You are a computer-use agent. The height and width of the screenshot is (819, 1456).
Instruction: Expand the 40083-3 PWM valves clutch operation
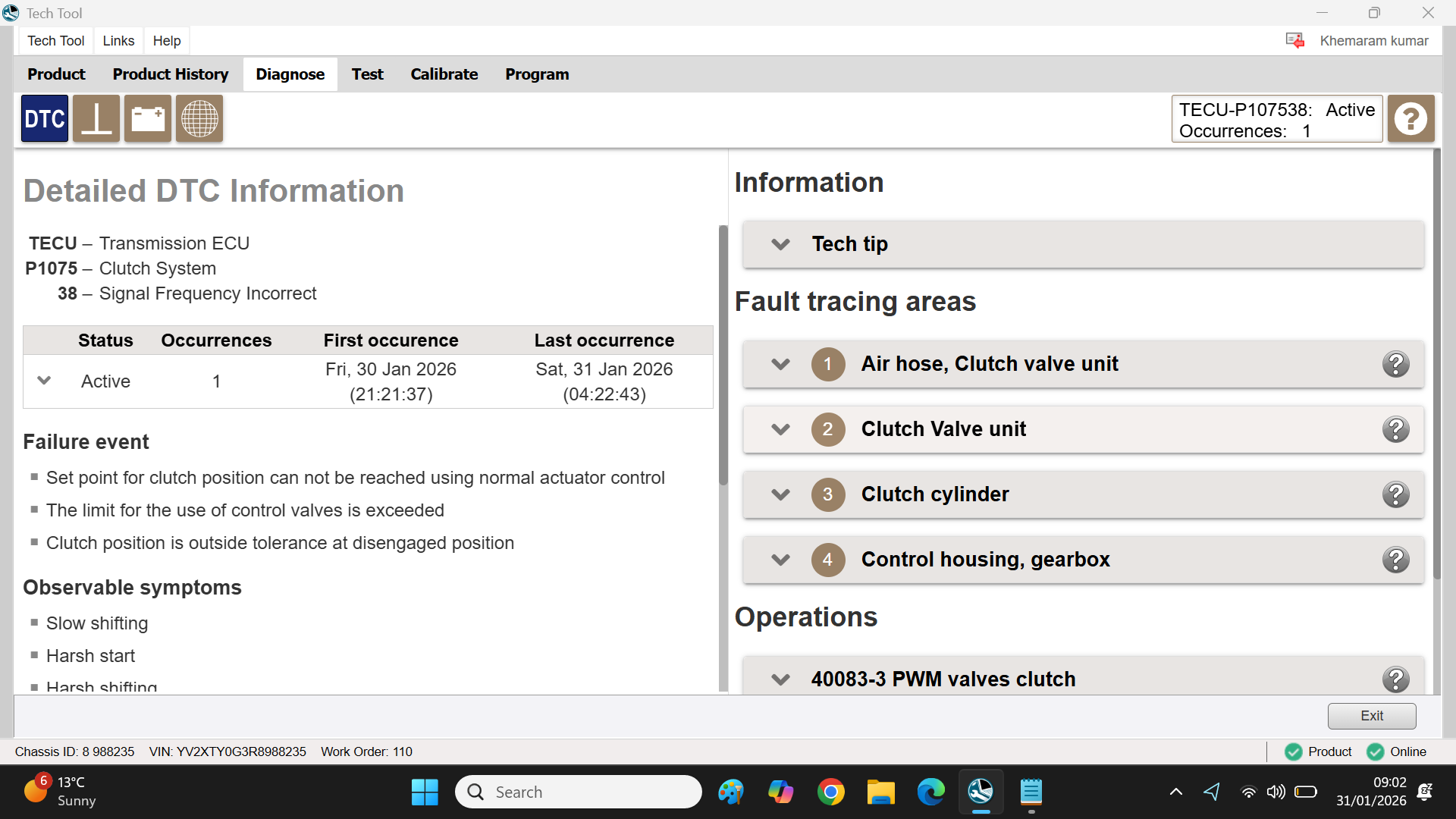click(780, 679)
